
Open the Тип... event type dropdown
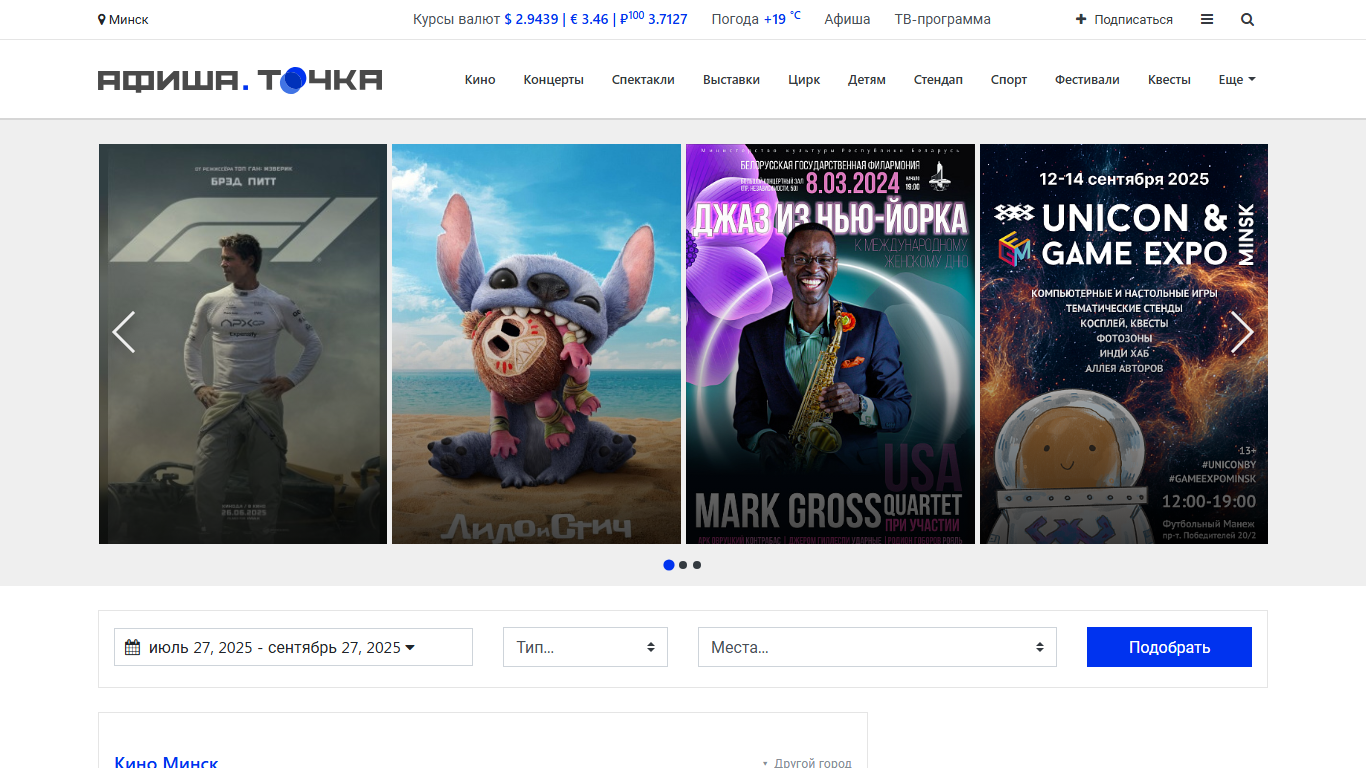(x=585, y=647)
